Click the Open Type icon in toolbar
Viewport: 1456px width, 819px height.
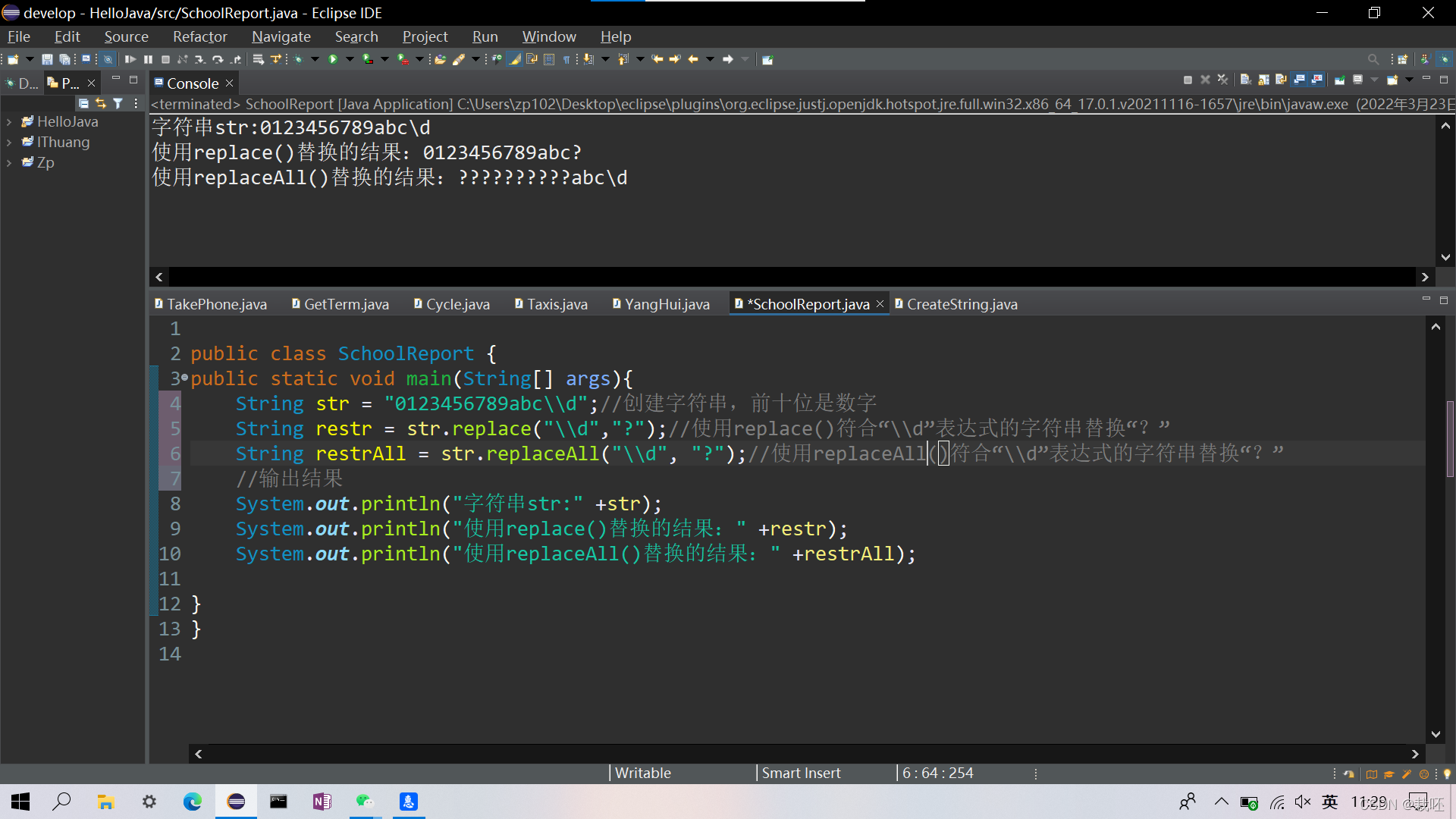(439, 59)
